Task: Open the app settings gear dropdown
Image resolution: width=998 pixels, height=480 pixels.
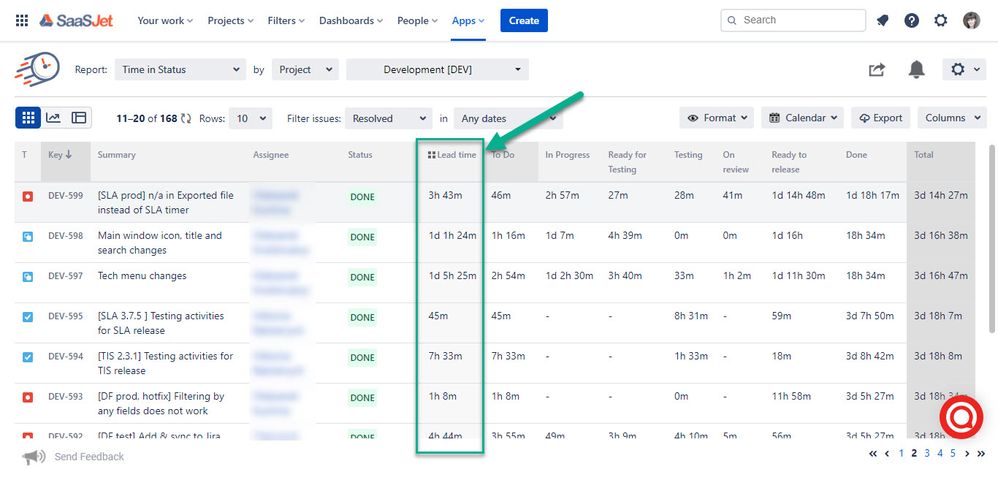Action: tap(964, 69)
